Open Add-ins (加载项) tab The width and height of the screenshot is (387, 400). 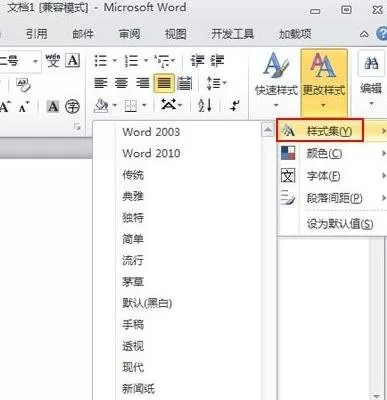tap(295, 34)
